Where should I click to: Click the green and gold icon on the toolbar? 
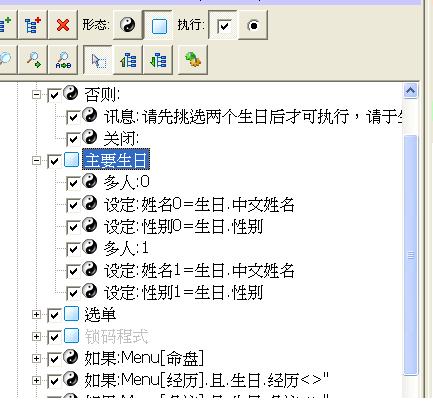193,60
